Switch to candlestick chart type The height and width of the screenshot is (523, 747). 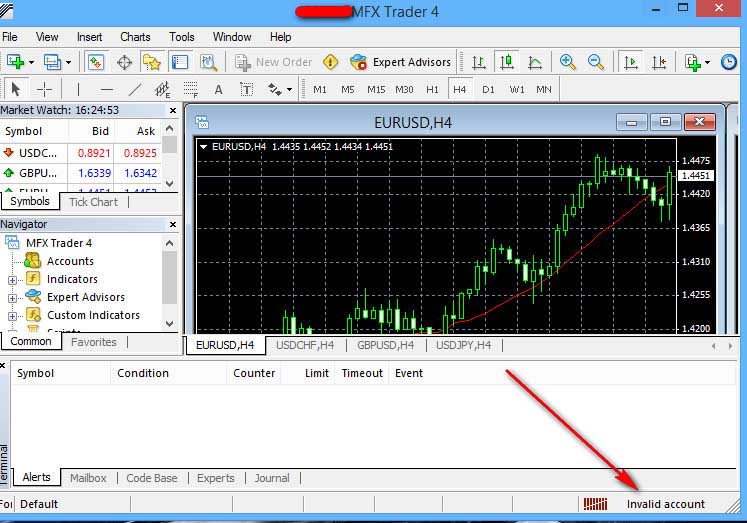point(507,62)
